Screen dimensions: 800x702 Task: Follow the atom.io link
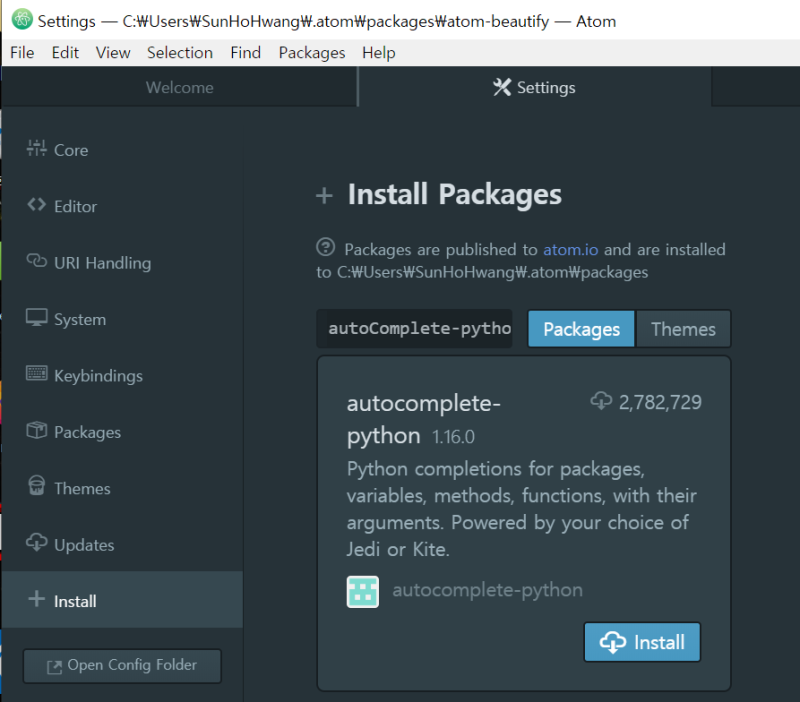(x=570, y=249)
